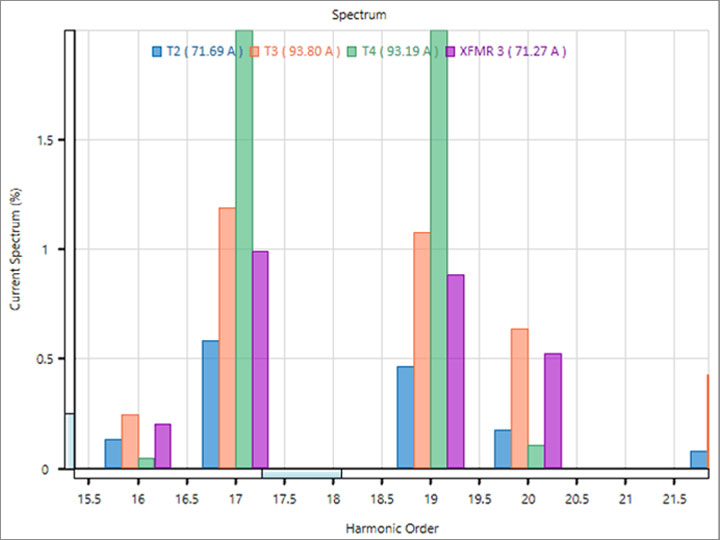Screen dimensions: 720x540
Task: Click the light blue horizontal axis scroll handle
Action: tap(302, 473)
